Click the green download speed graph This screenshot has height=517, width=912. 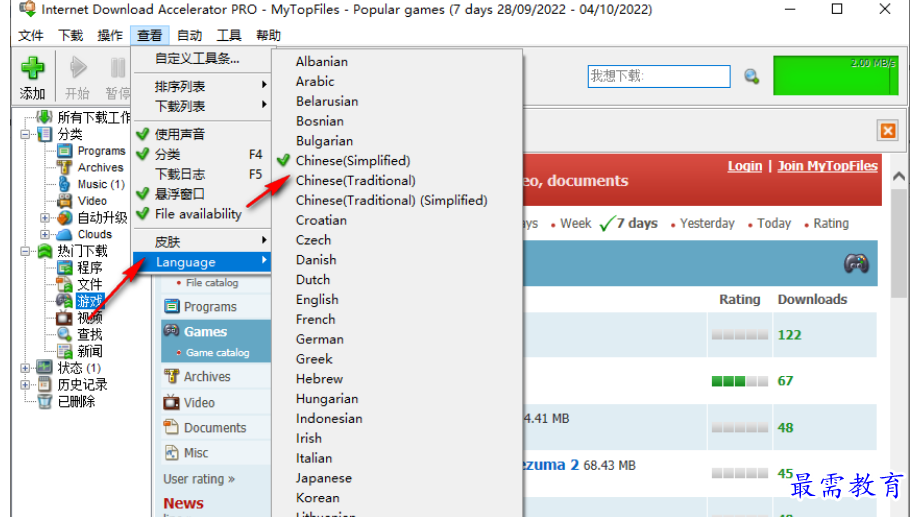coord(836,75)
